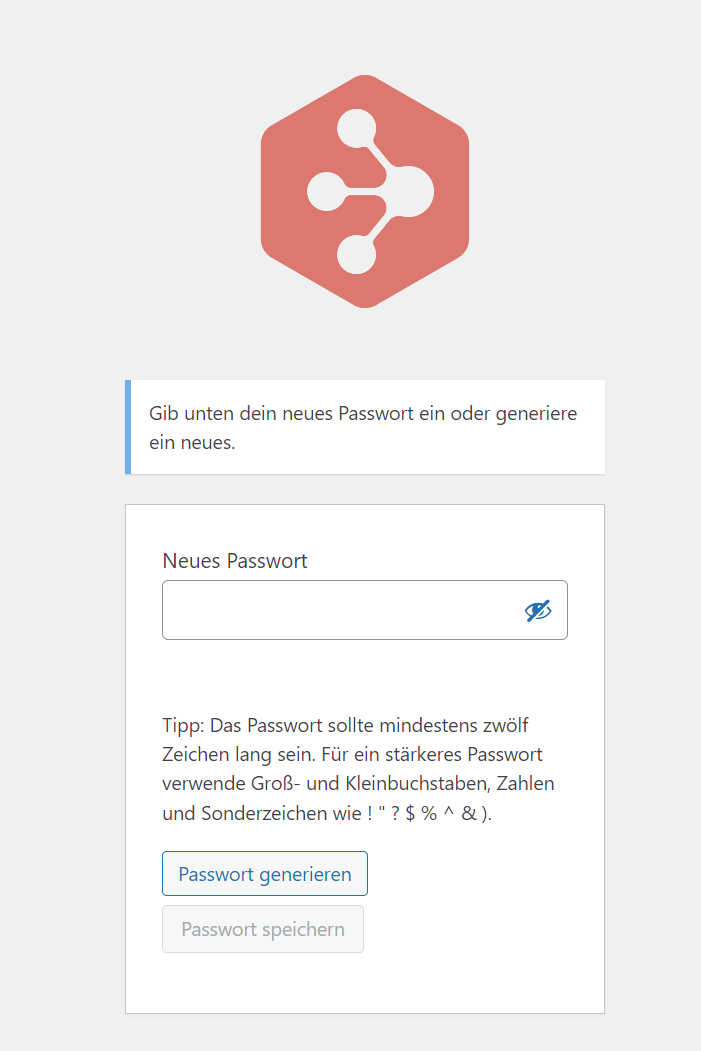
Task: Click the large right node in logo
Action: tap(409, 192)
